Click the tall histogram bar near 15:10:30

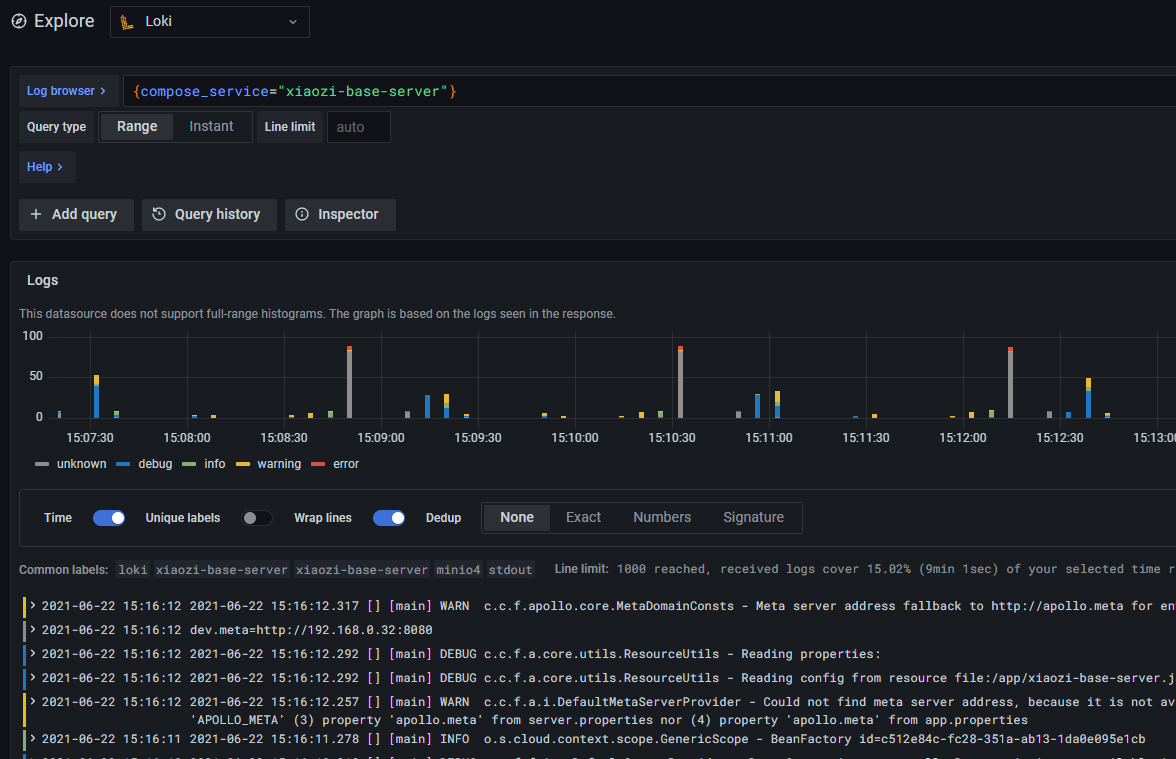tap(680, 382)
